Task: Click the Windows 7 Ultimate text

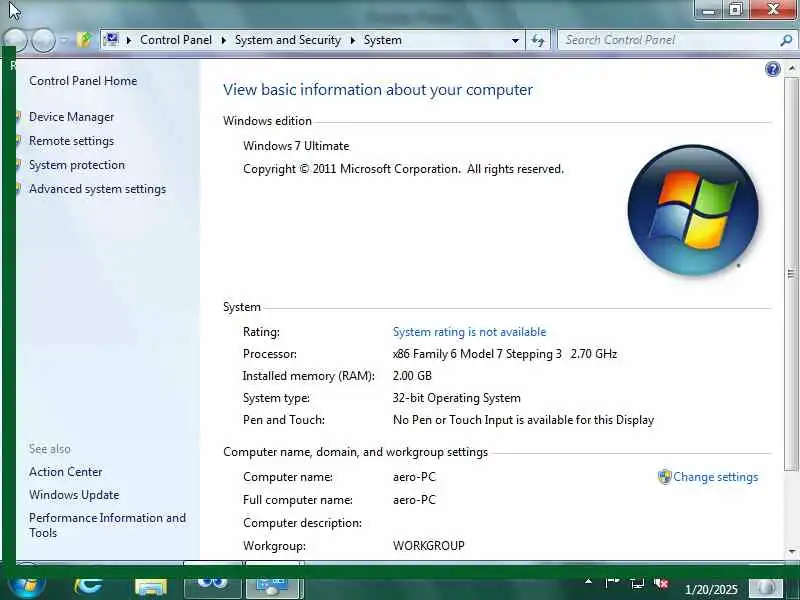Action: [296, 146]
